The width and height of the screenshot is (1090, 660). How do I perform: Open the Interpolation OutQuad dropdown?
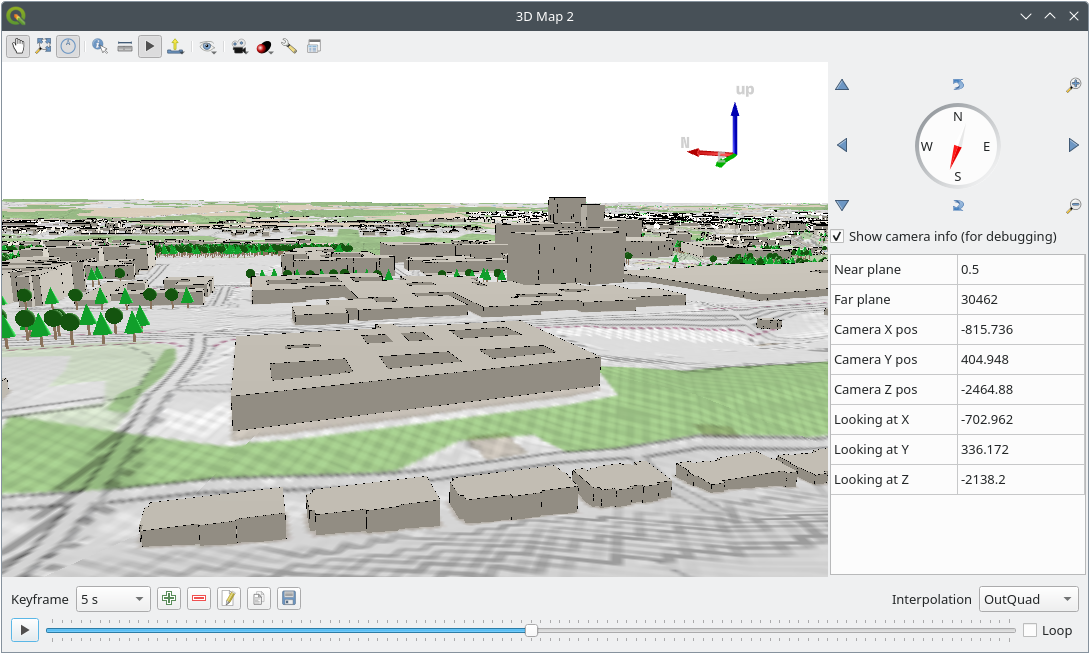(x=1028, y=599)
